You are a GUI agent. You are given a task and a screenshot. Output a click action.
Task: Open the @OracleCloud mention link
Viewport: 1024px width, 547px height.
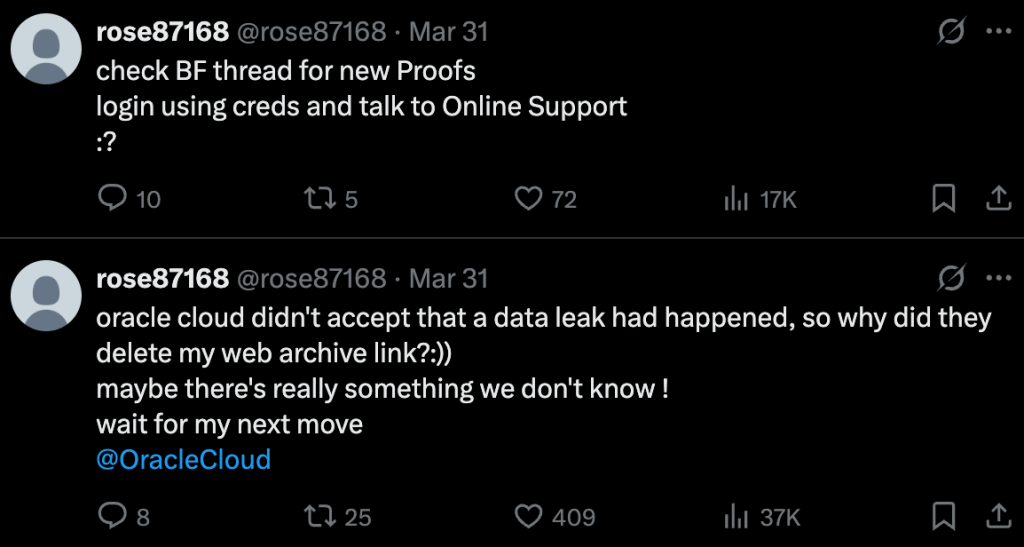[183, 460]
